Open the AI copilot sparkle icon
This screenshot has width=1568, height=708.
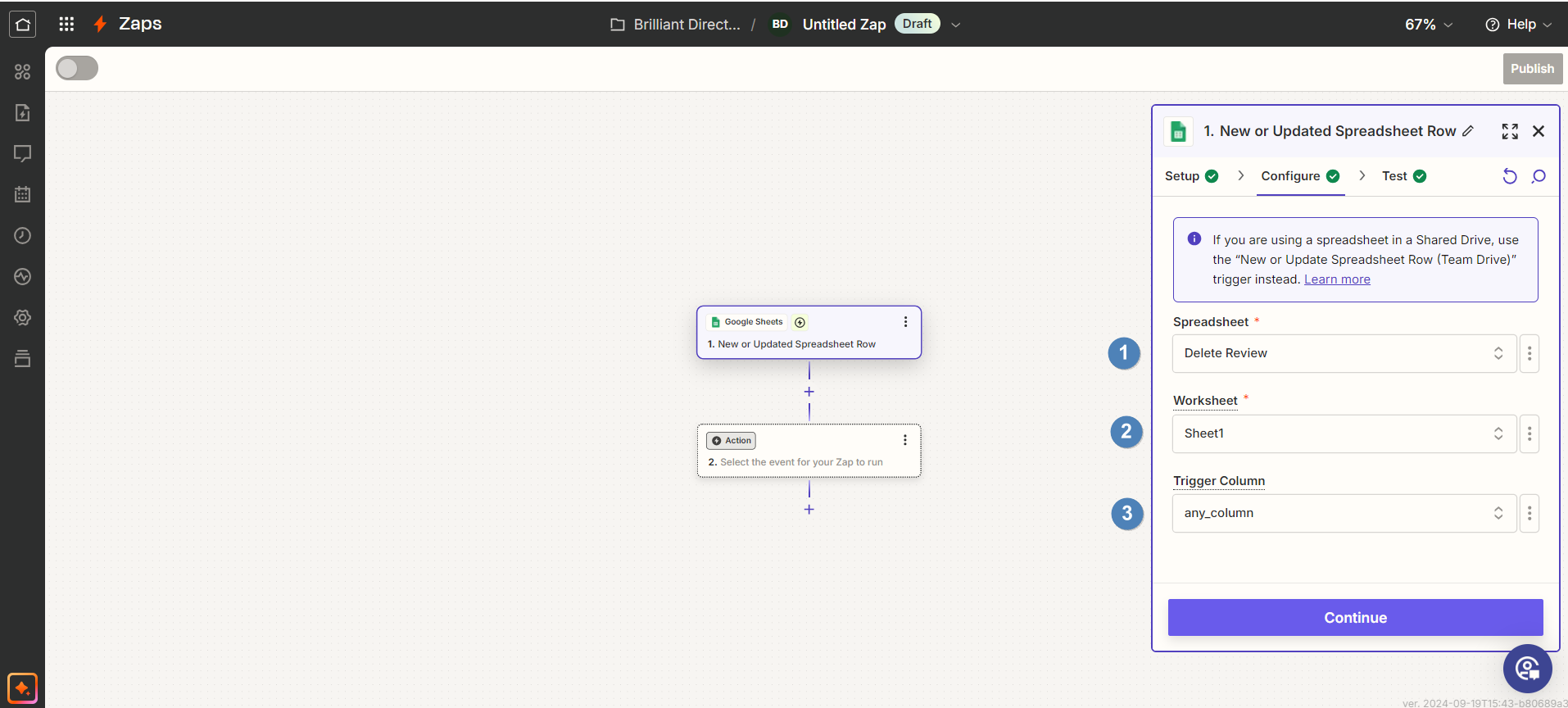tap(23, 688)
